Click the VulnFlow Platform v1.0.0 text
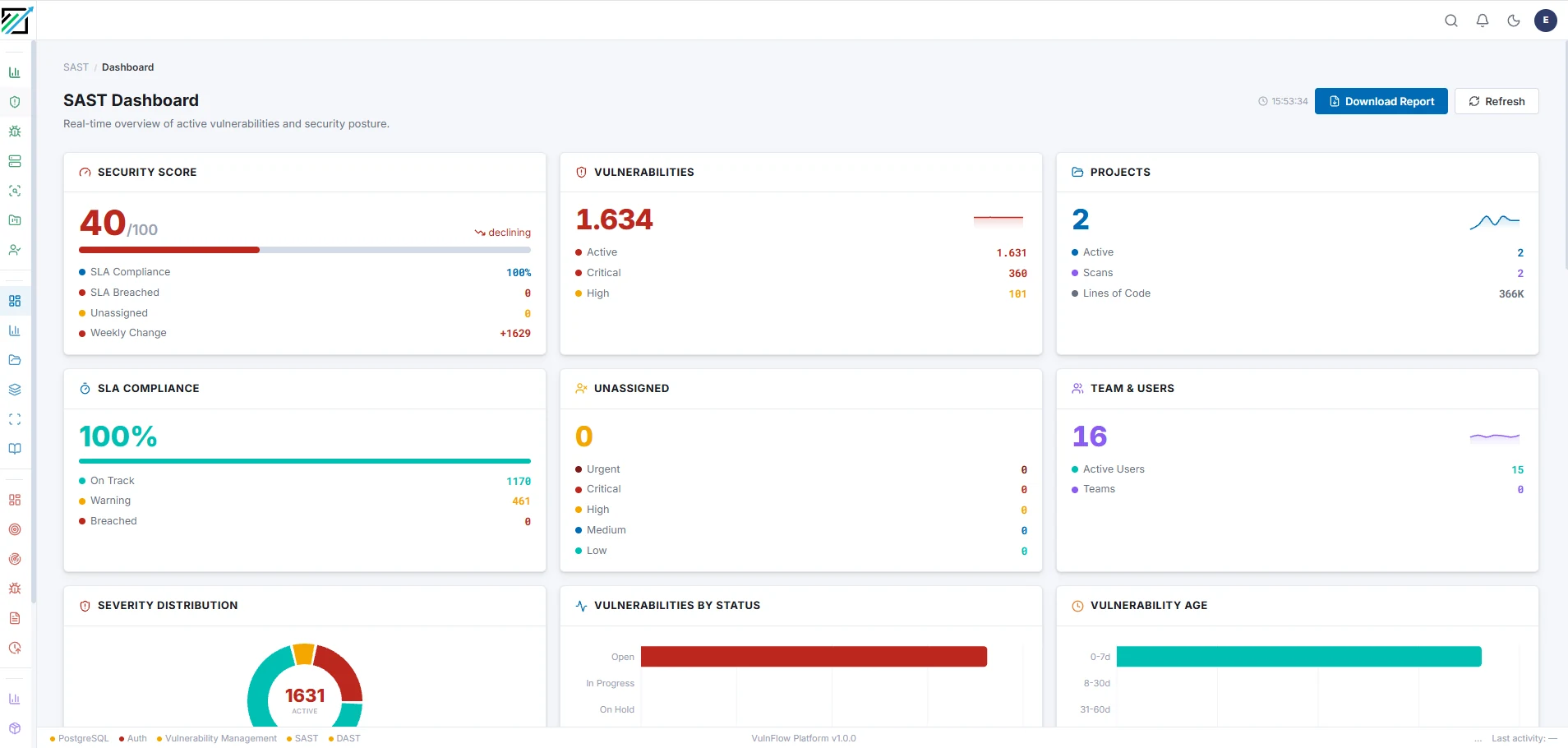 coord(804,738)
